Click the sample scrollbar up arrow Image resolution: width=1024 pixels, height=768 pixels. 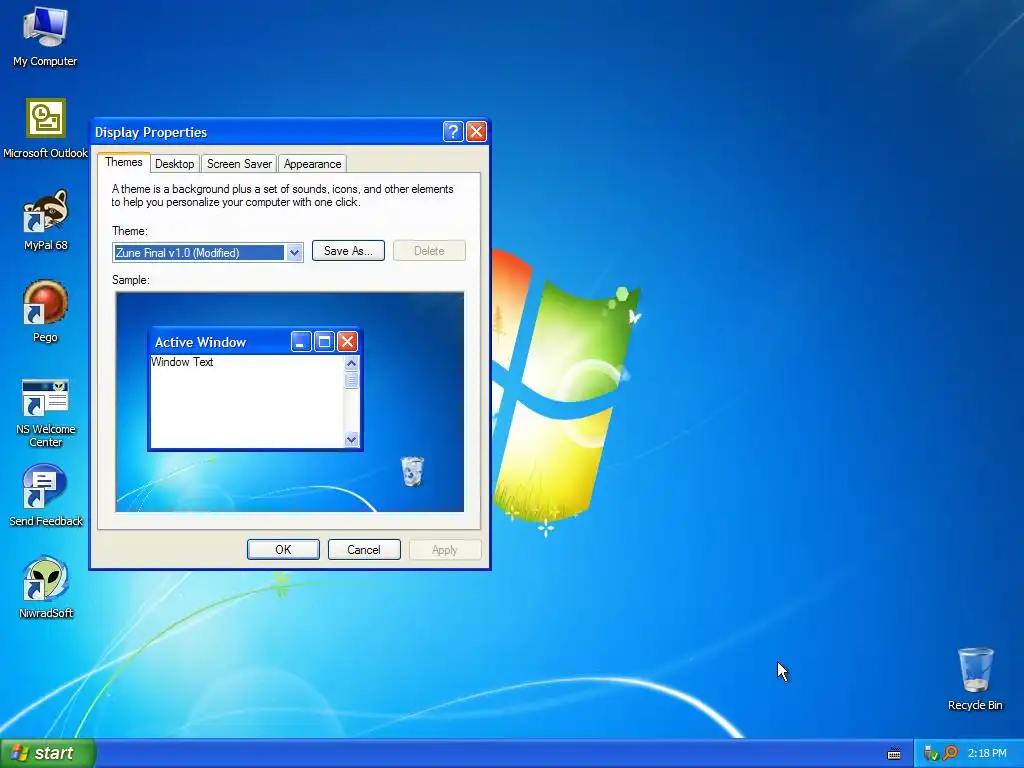click(351, 363)
